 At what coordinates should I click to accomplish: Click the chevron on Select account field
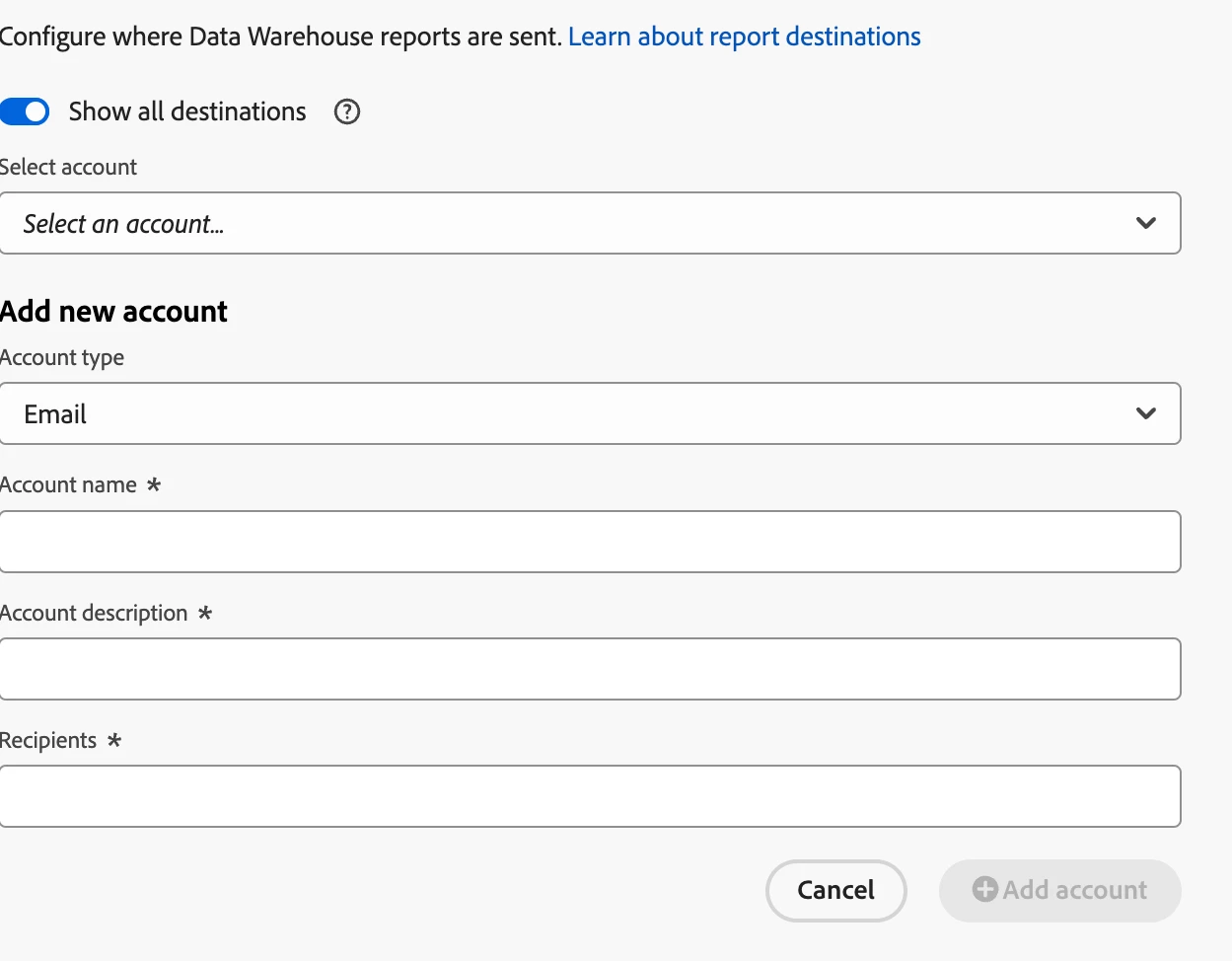[x=1145, y=223]
